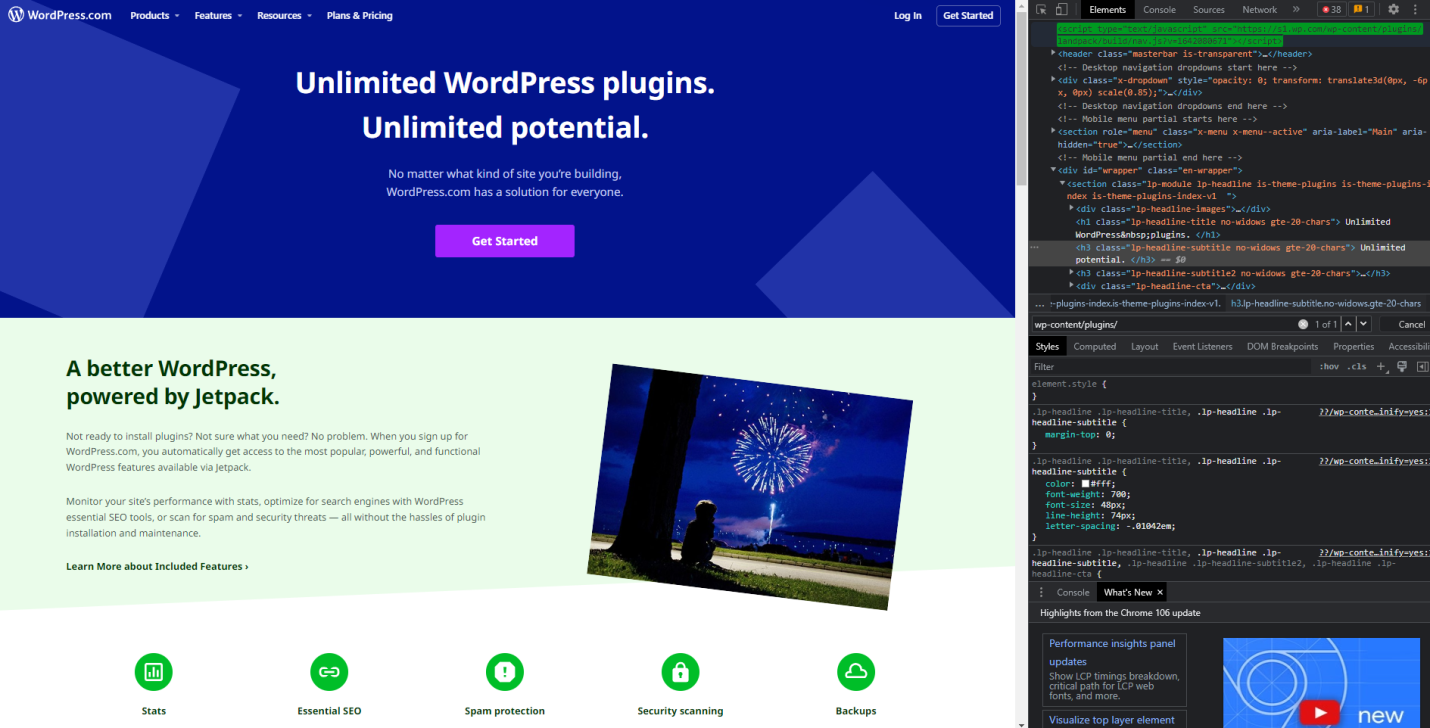Open the Features dropdown menu
The height and width of the screenshot is (728, 1430).
tap(217, 15)
